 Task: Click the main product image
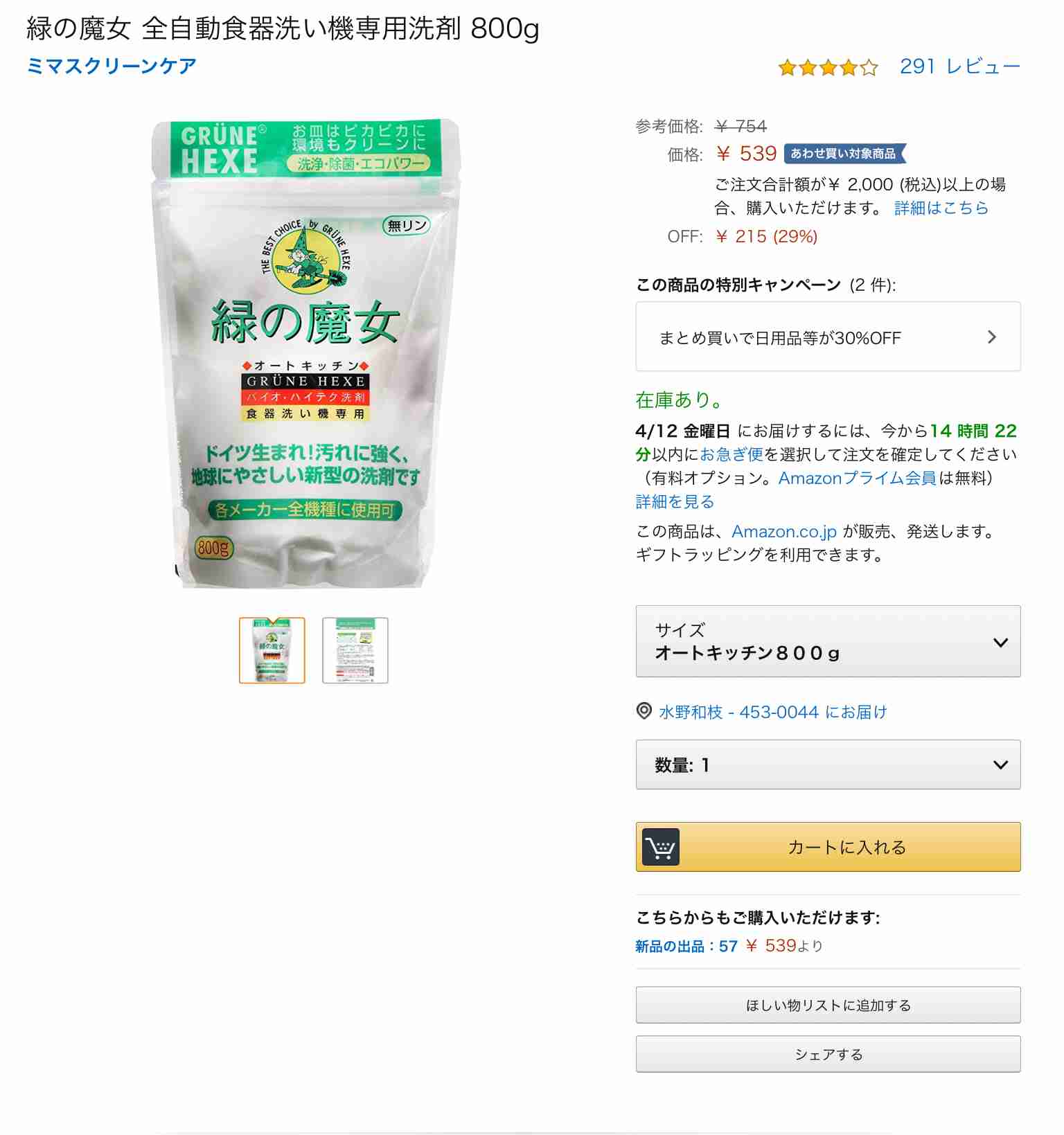coord(305,353)
